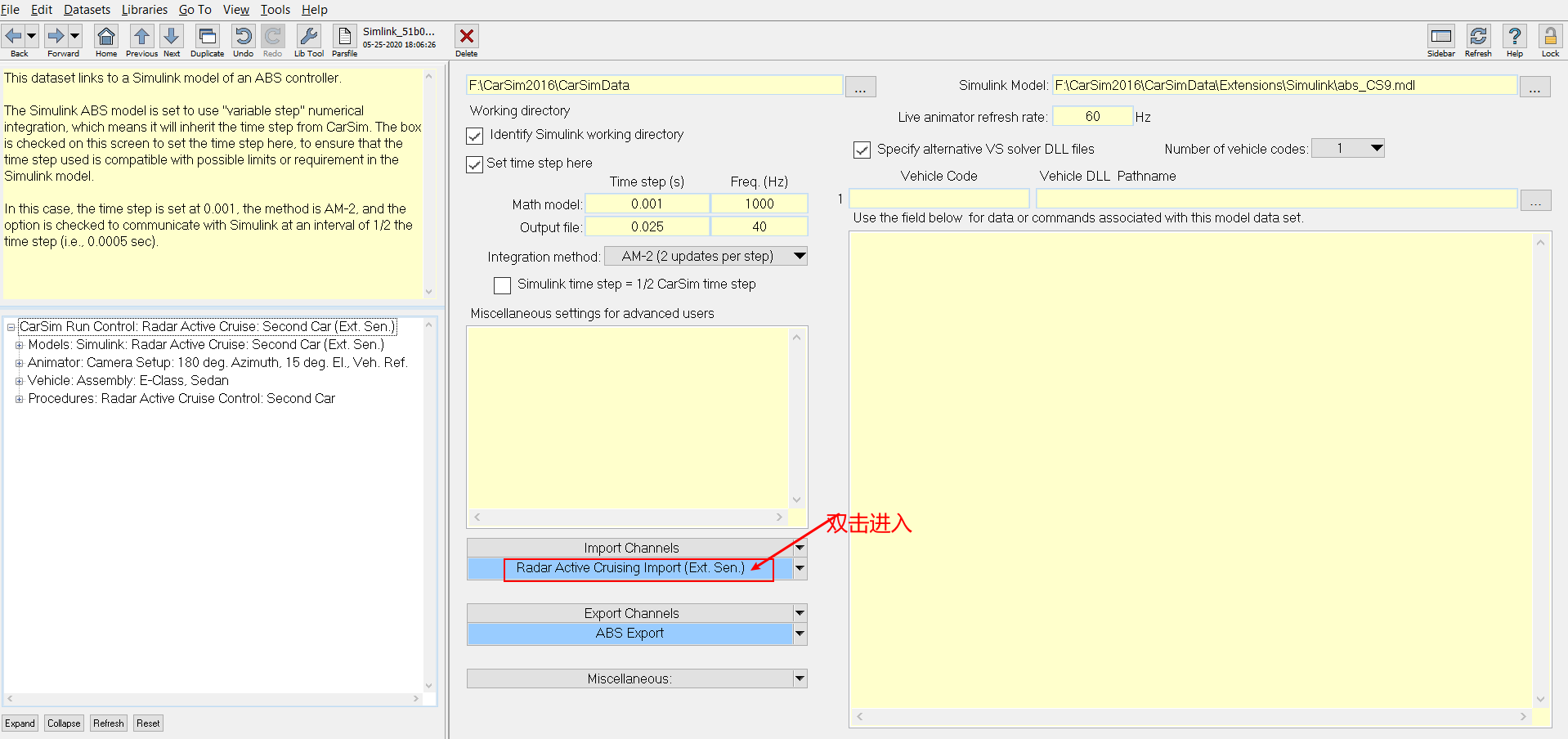Toggle Specify alternative VS solver DLL files
1568x739 pixels.
tap(862, 150)
